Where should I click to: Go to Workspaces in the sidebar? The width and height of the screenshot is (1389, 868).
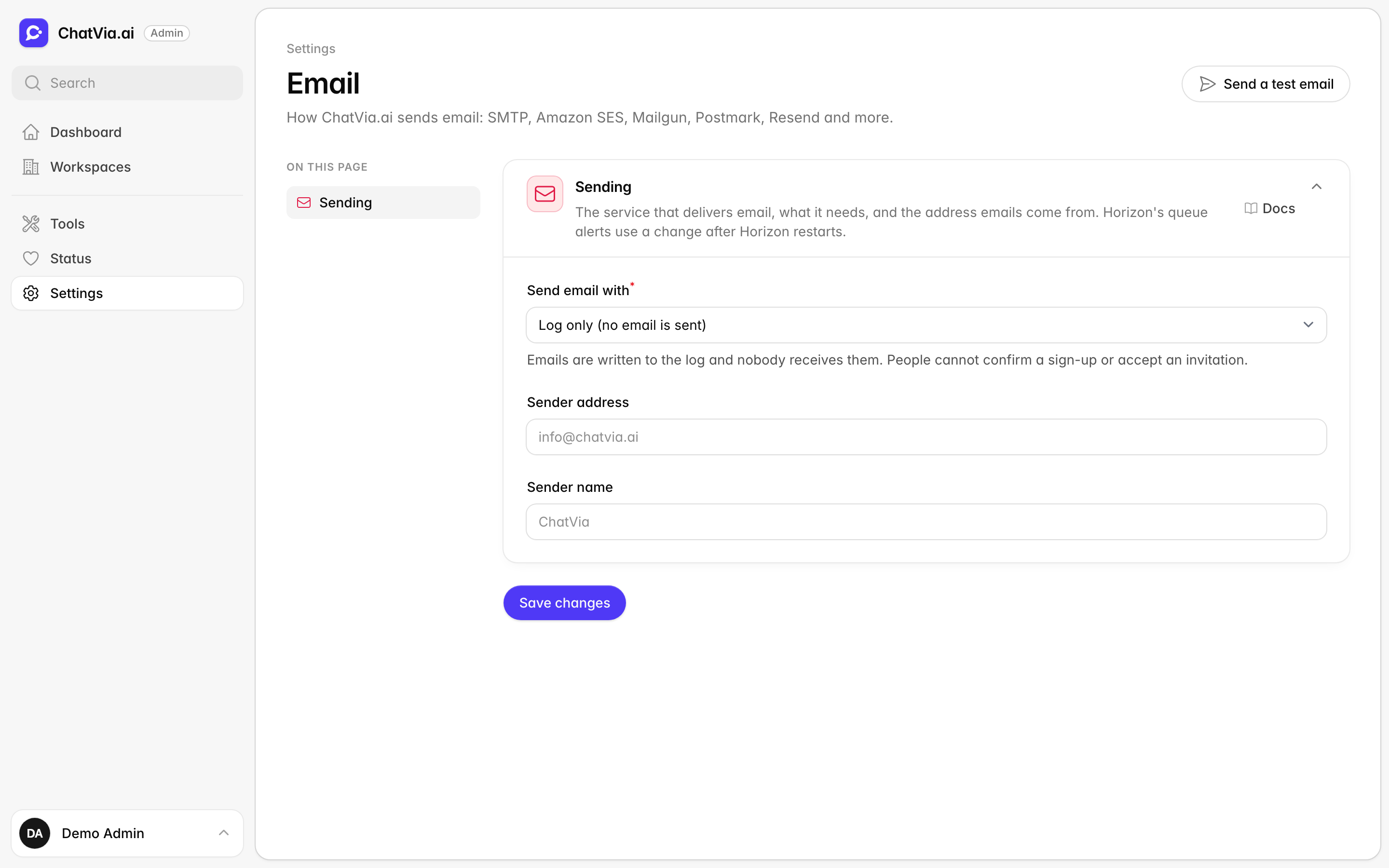click(x=127, y=167)
